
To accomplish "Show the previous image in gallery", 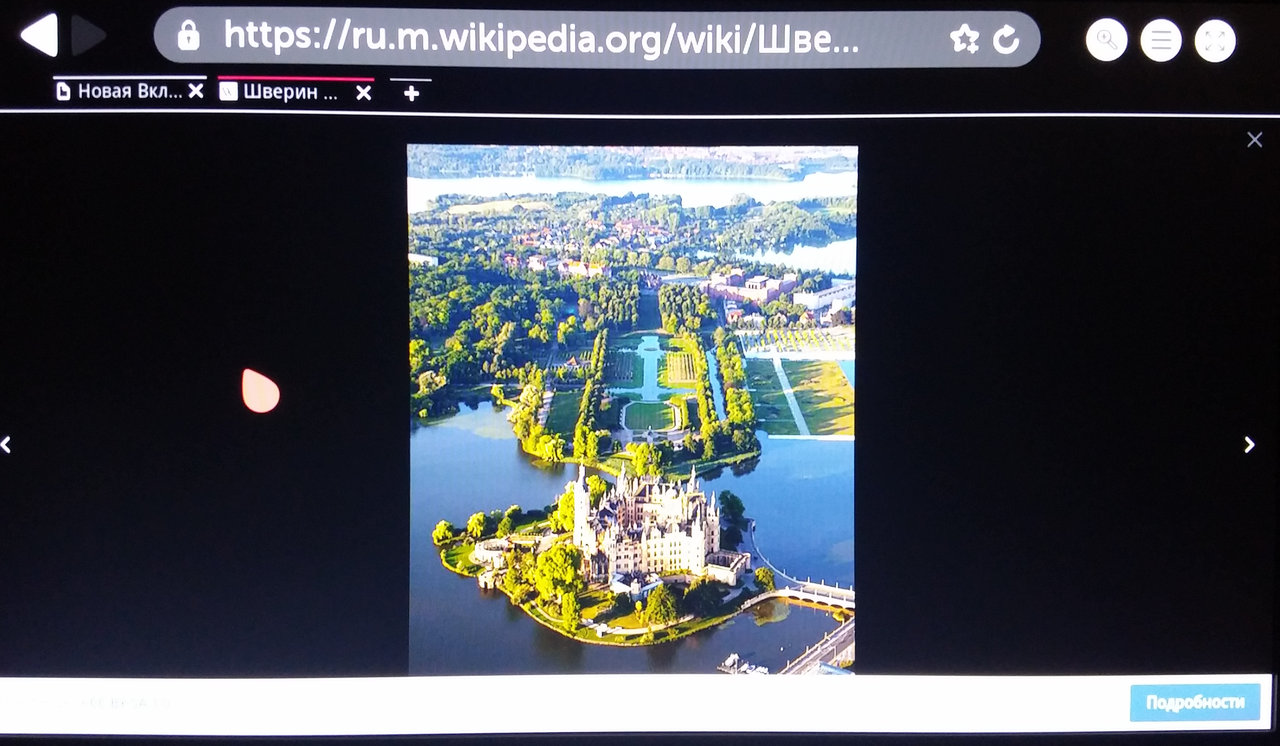I will coord(7,444).
